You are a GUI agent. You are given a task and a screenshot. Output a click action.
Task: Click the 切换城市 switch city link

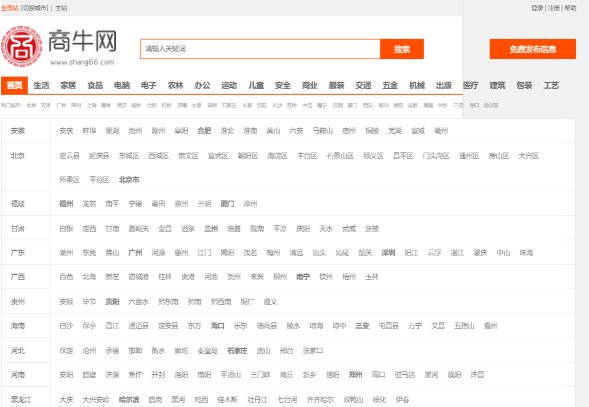[x=35, y=8]
